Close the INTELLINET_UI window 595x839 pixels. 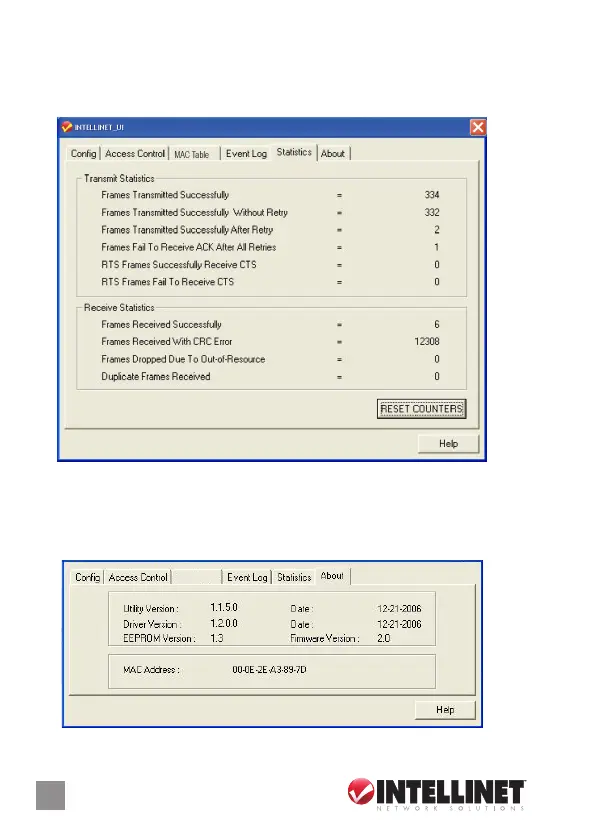(x=477, y=127)
